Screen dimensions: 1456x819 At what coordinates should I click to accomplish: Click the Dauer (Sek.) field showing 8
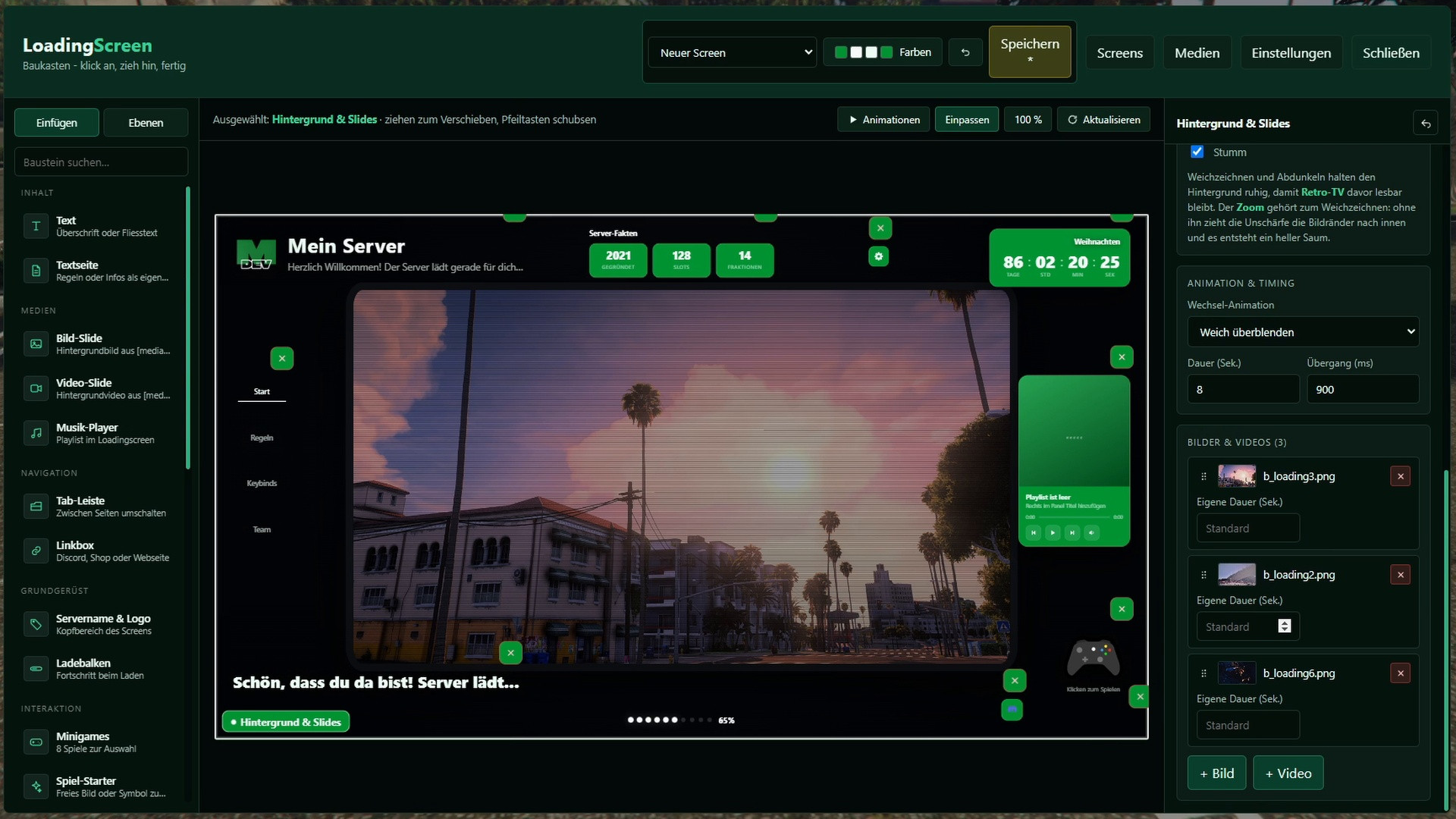point(1243,390)
